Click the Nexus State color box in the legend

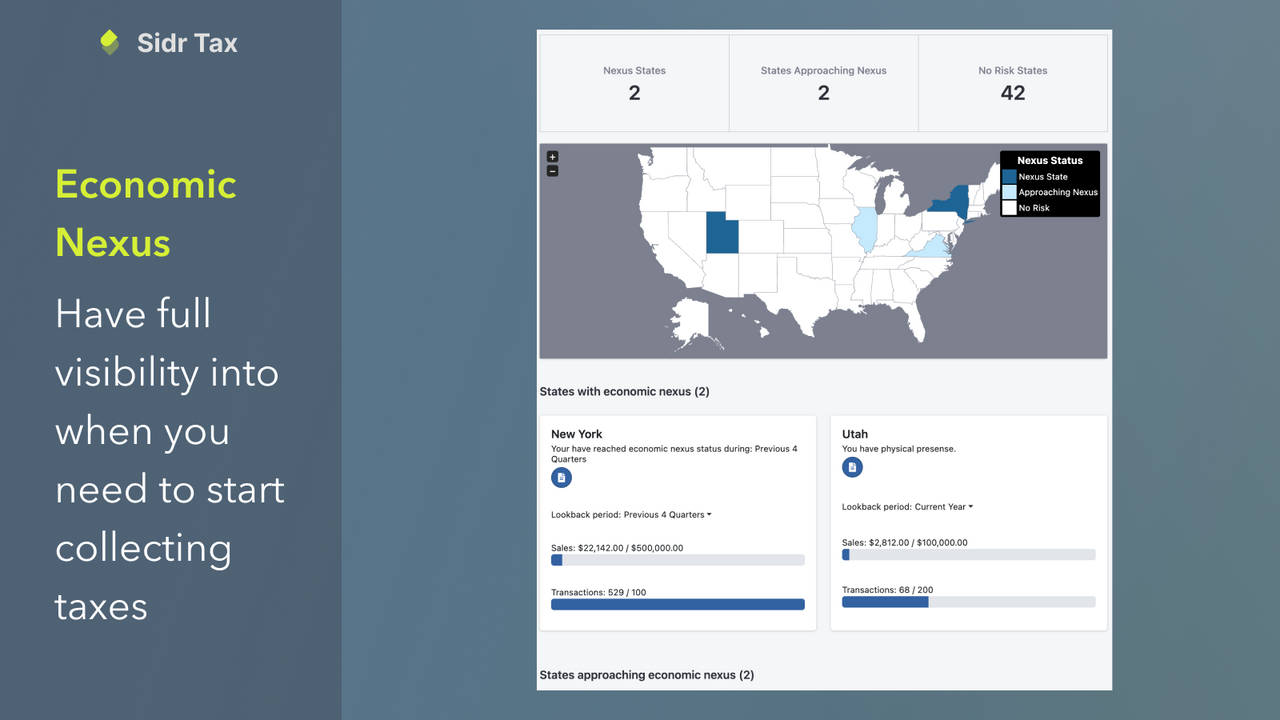tap(1008, 177)
